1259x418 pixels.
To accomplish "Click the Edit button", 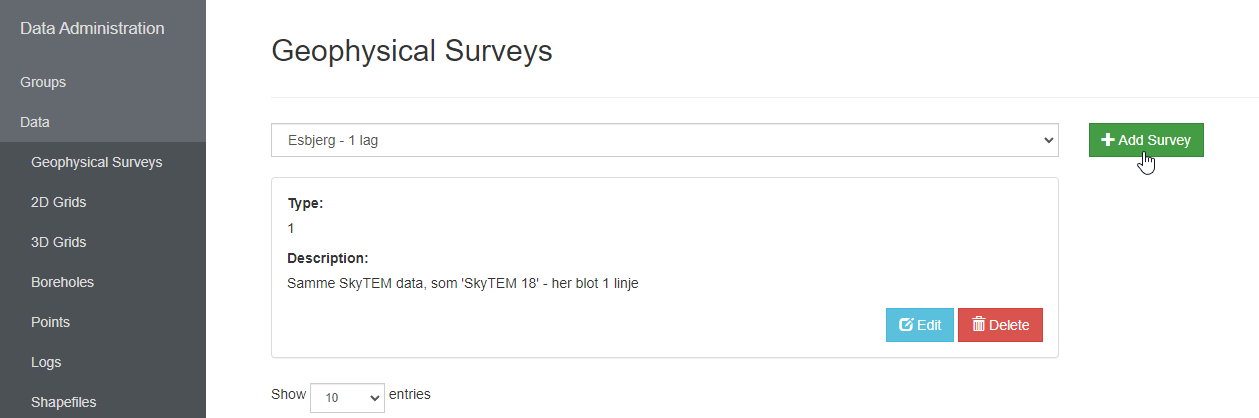I will 920,325.
